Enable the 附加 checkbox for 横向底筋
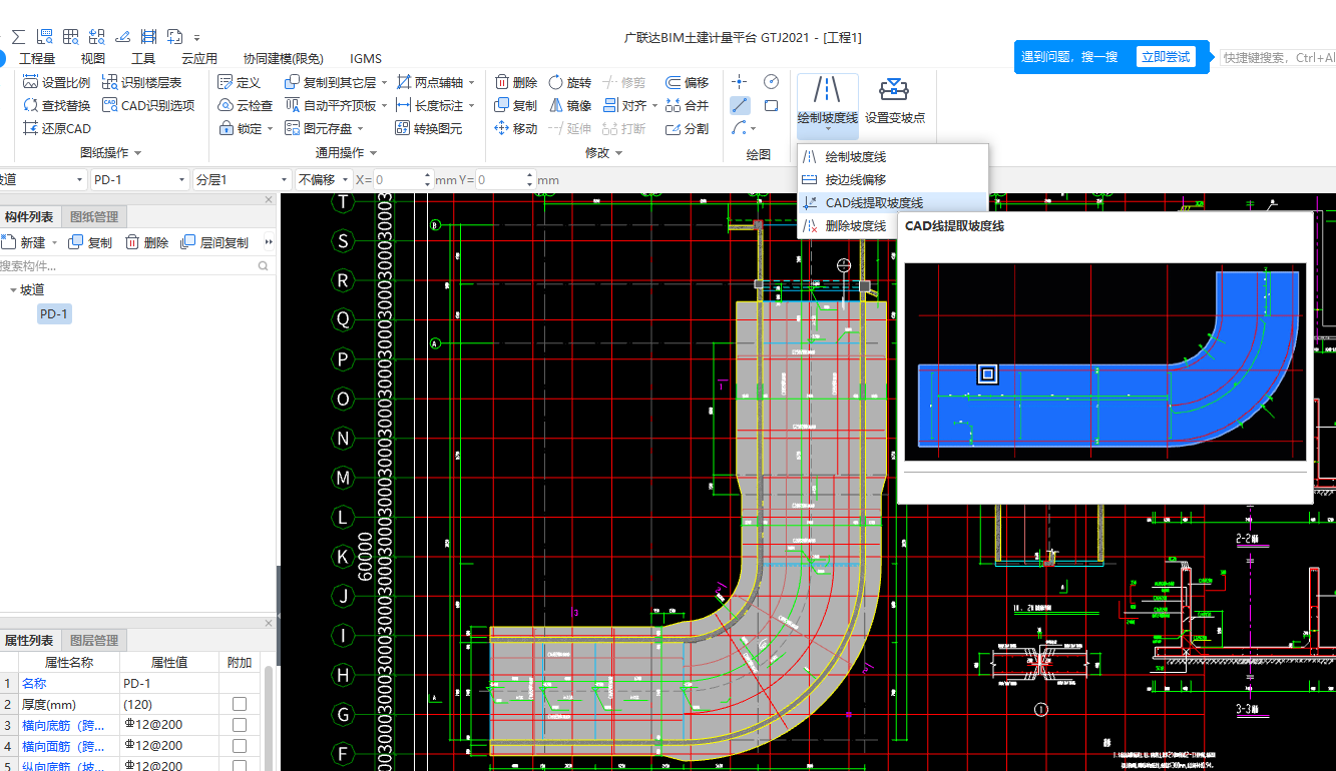 tap(237, 724)
